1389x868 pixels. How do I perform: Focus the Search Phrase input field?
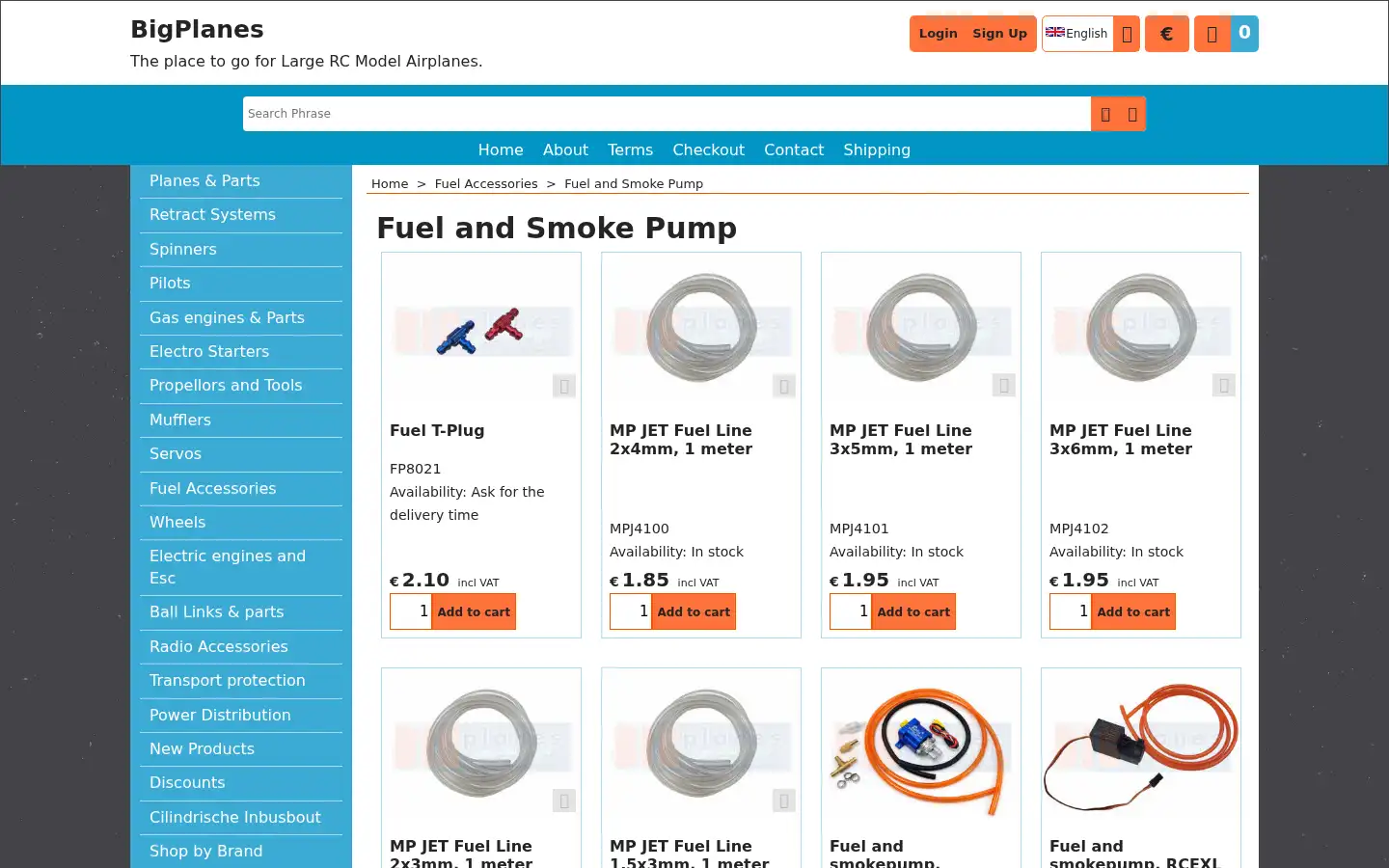[667, 114]
